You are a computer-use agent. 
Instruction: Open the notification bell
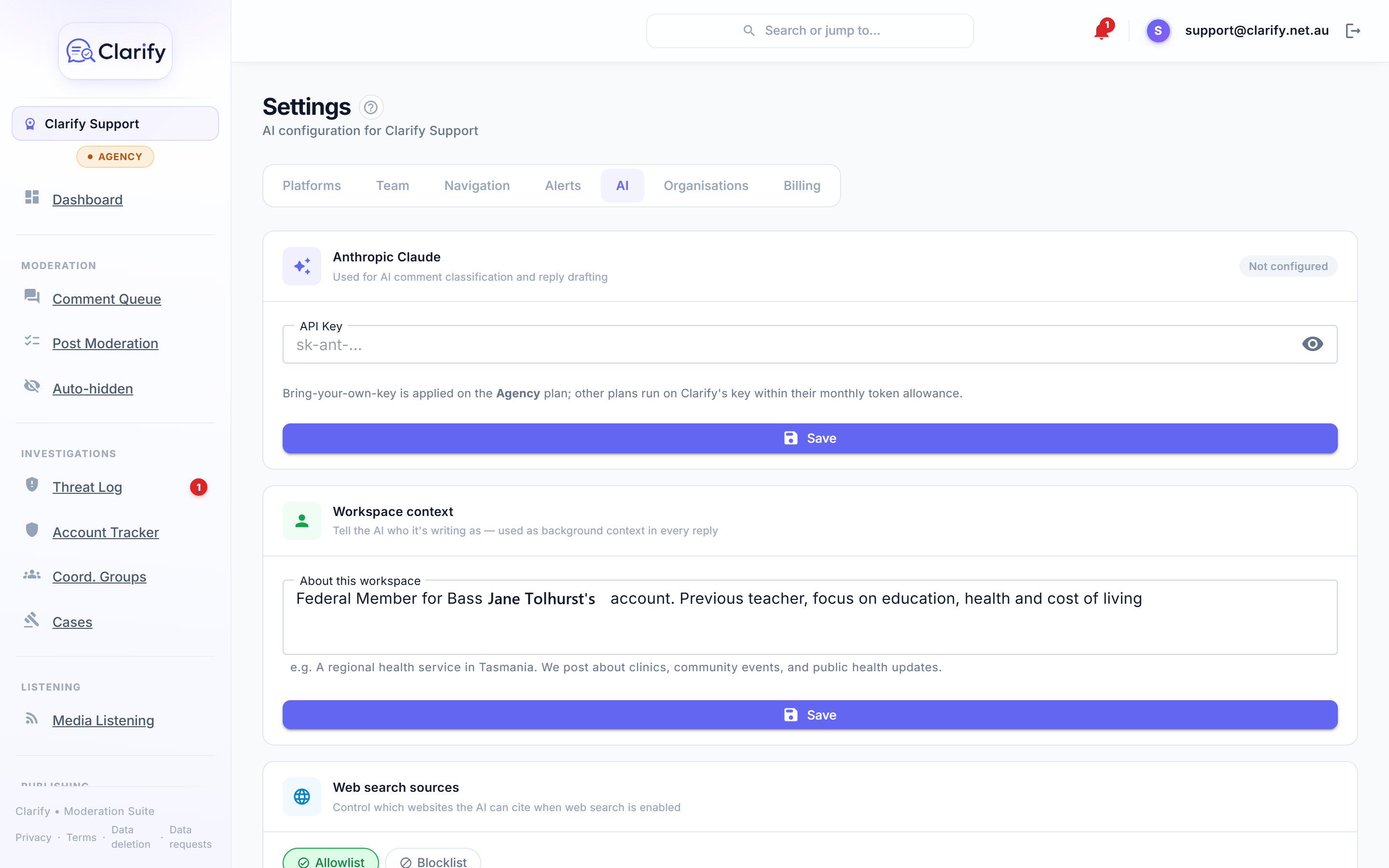point(1102,30)
